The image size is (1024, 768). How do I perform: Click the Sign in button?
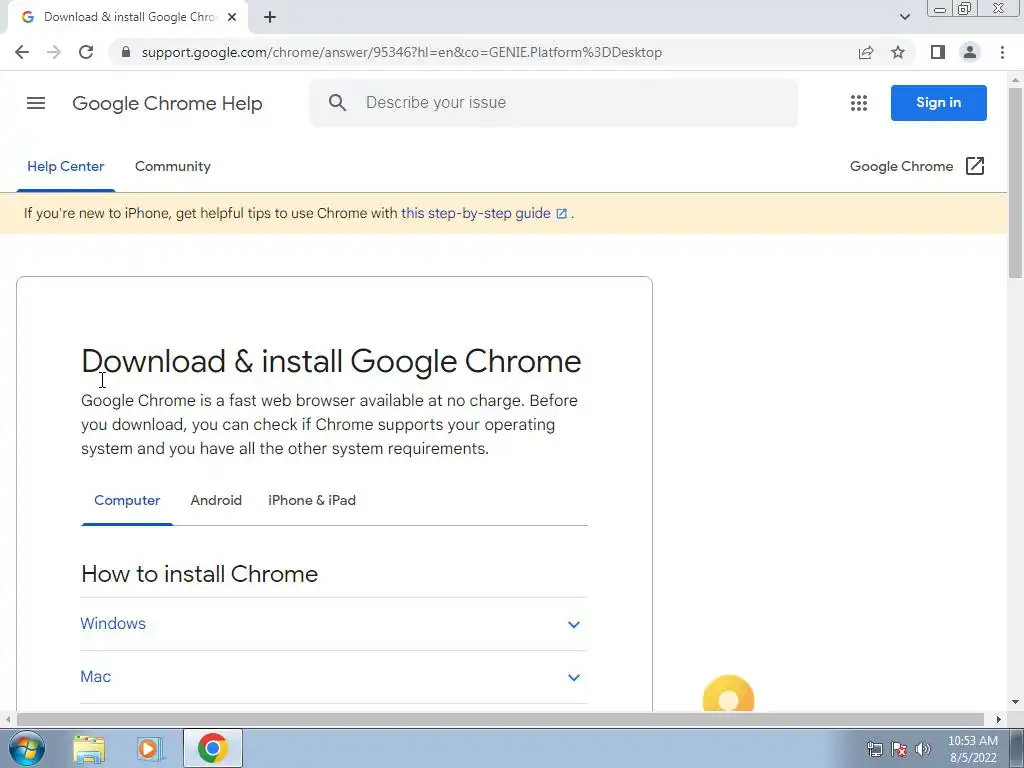point(938,103)
